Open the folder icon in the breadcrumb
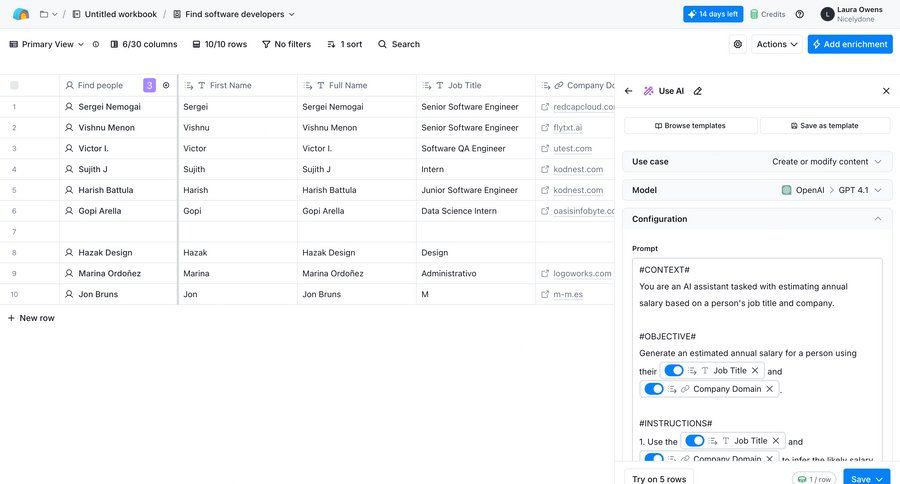This screenshot has height=484, width=900. pyautogui.click(x=44, y=14)
